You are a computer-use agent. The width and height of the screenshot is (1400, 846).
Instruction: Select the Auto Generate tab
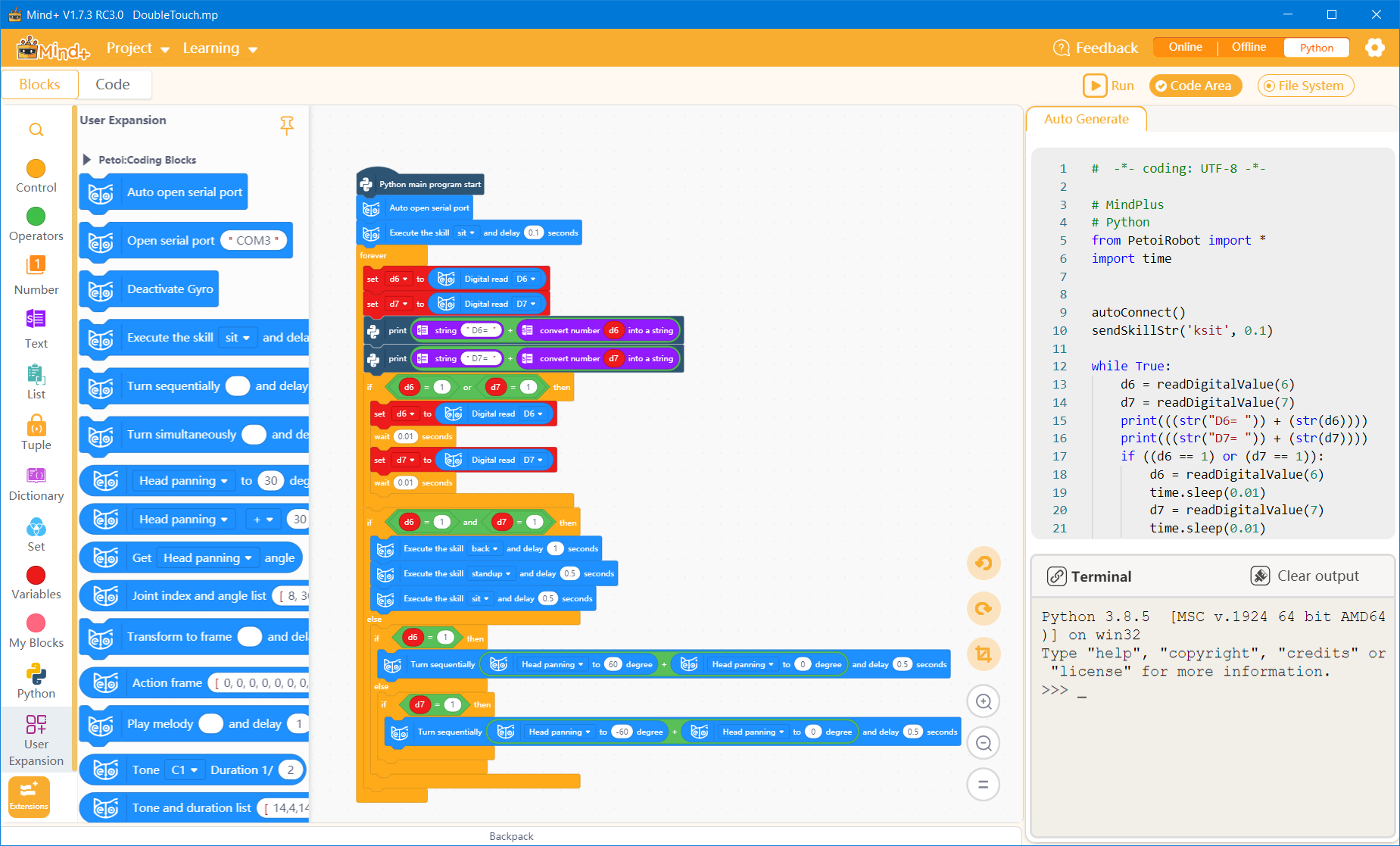click(x=1086, y=120)
